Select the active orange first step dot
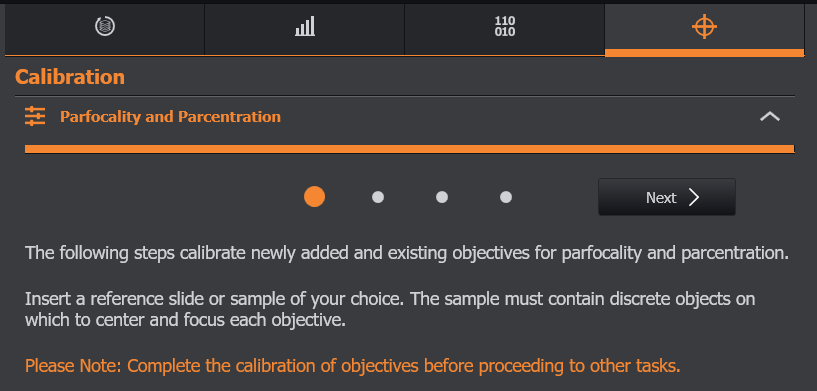 (315, 197)
